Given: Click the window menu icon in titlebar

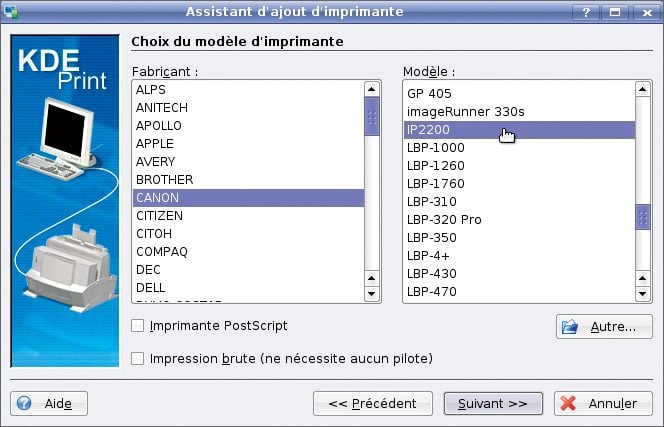Looking at the screenshot, I should [x=13, y=12].
